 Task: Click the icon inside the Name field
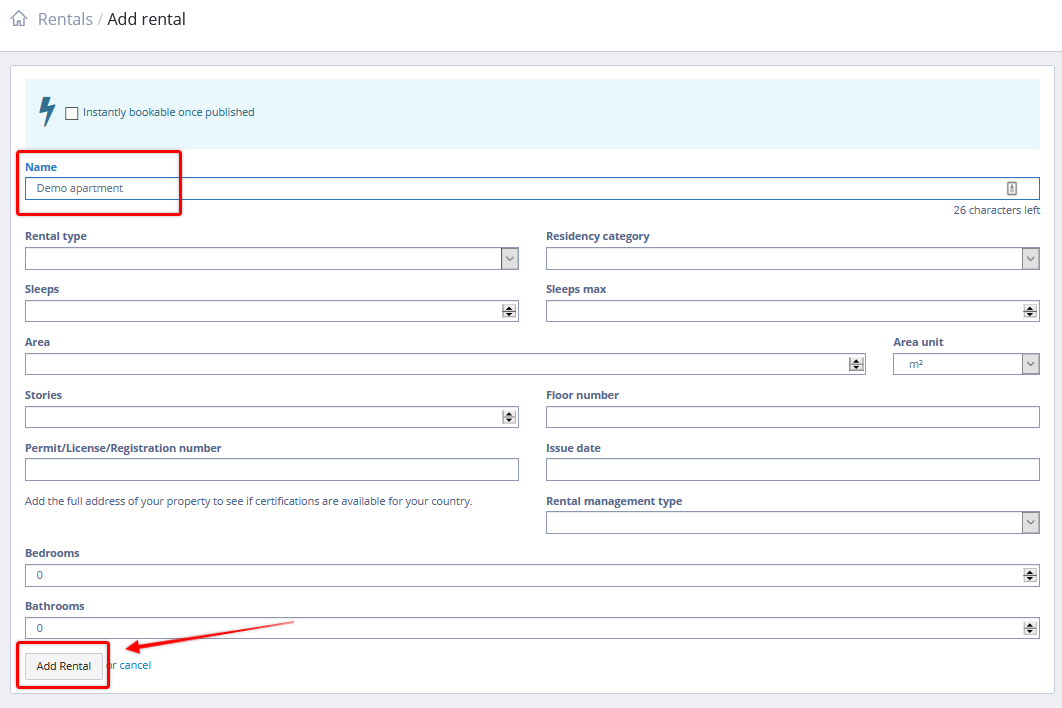(x=1011, y=188)
